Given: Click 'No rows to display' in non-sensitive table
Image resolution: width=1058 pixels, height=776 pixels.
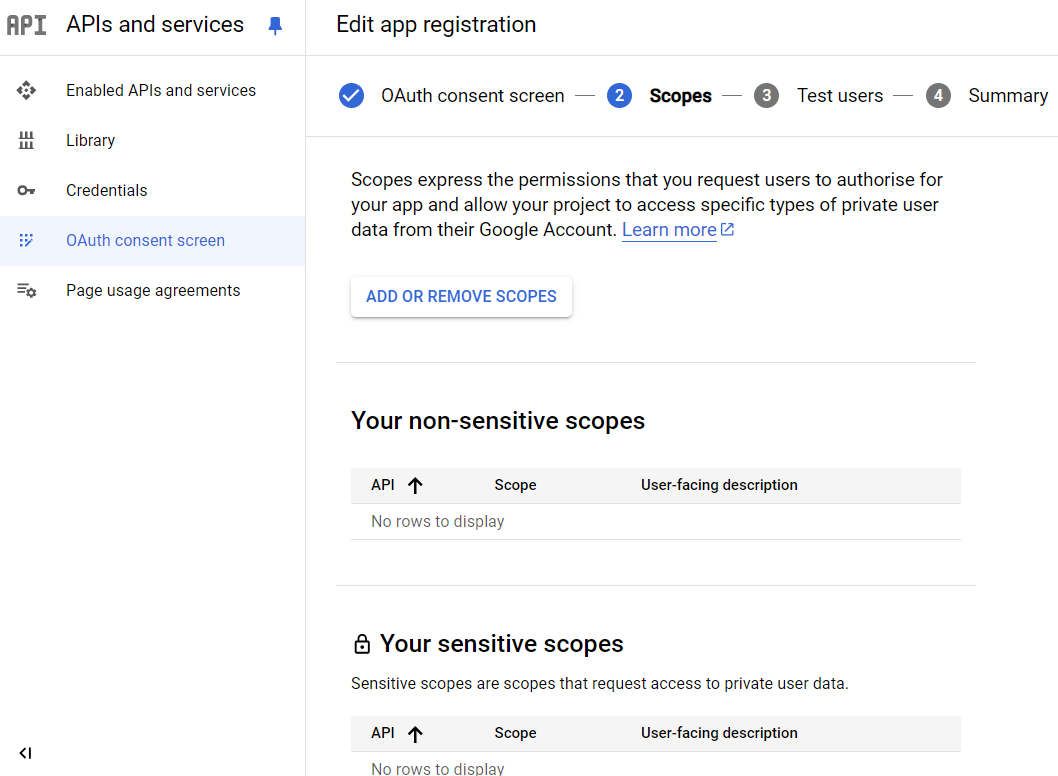Looking at the screenshot, I should pyautogui.click(x=438, y=522).
